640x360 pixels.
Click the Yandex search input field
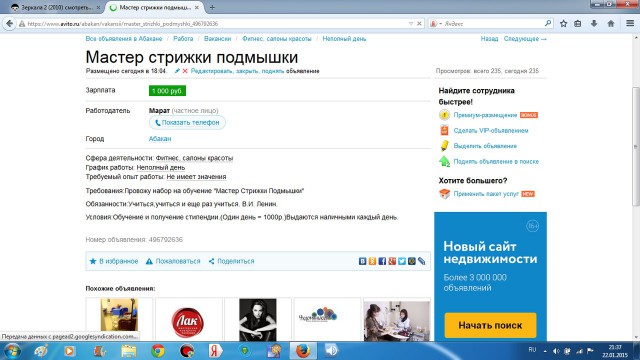493,24
